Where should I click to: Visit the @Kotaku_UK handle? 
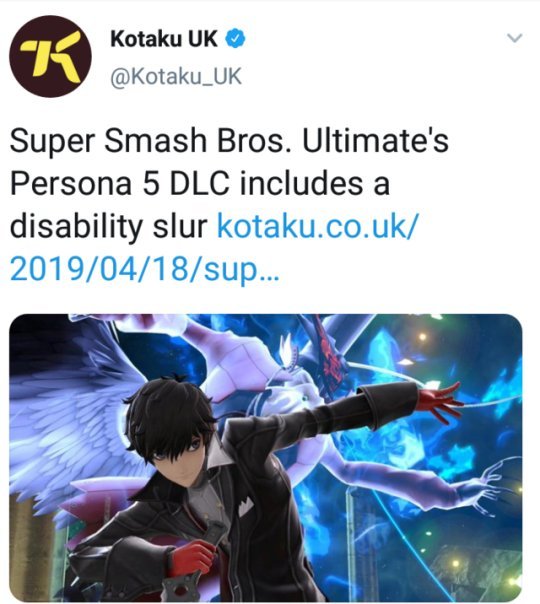176,76
